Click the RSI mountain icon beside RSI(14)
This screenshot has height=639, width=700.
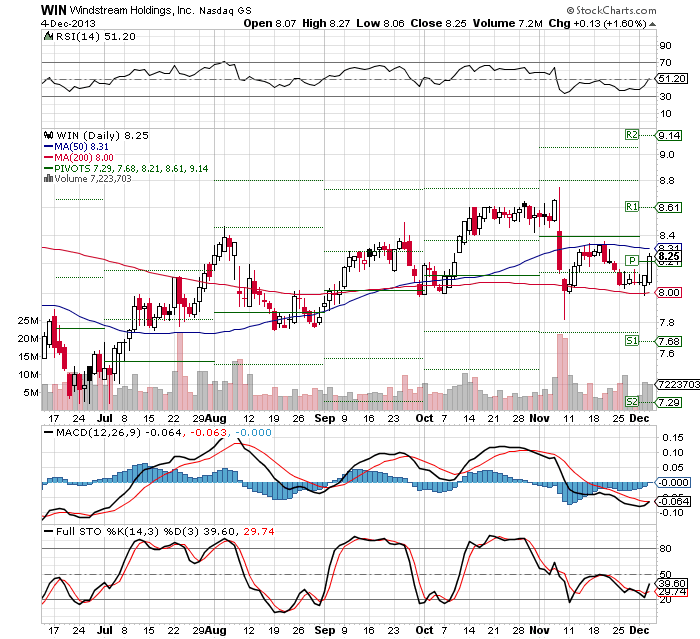pyautogui.click(x=48, y=36)
